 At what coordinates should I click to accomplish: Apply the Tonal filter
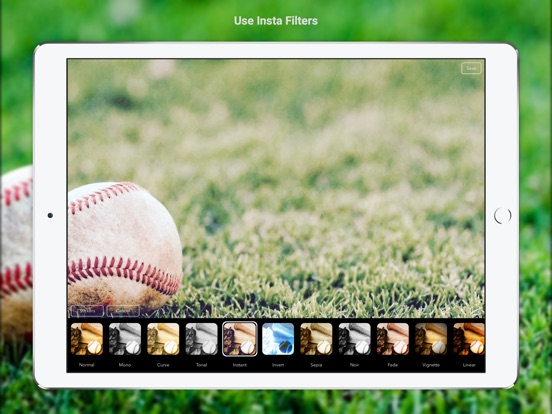(x=201, y=339)
